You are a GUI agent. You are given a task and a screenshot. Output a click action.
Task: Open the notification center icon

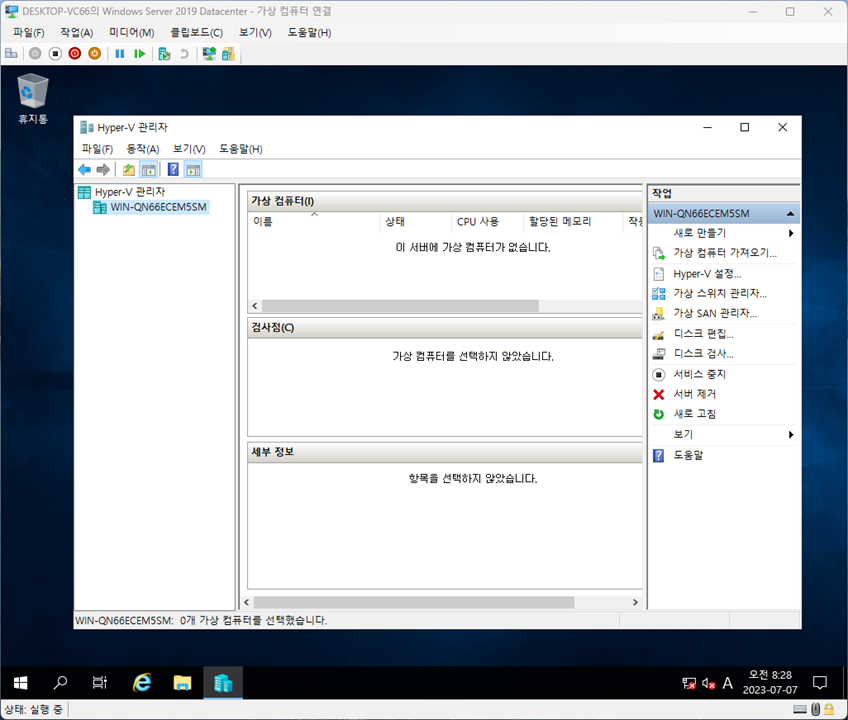coord(820,683)
